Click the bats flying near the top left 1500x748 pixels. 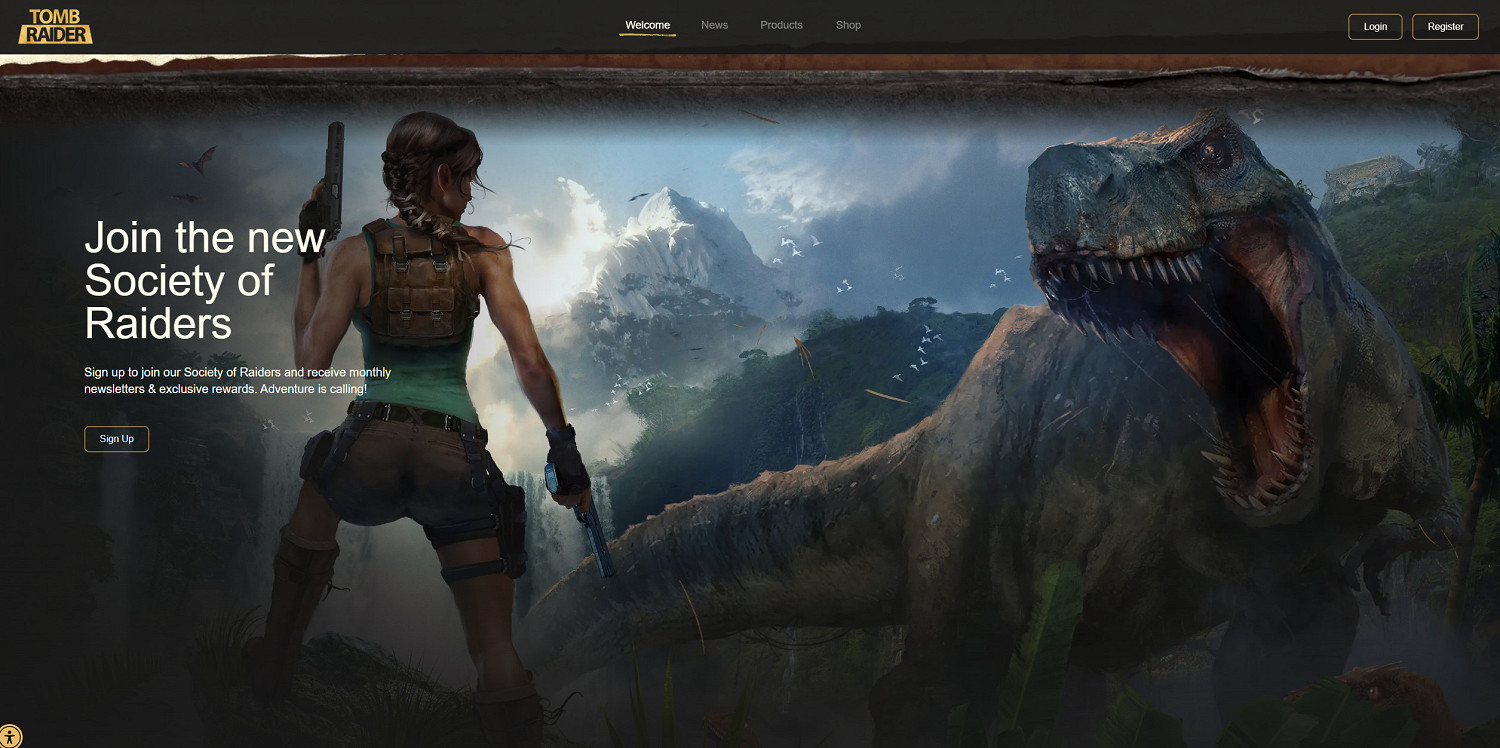(198, 162)
